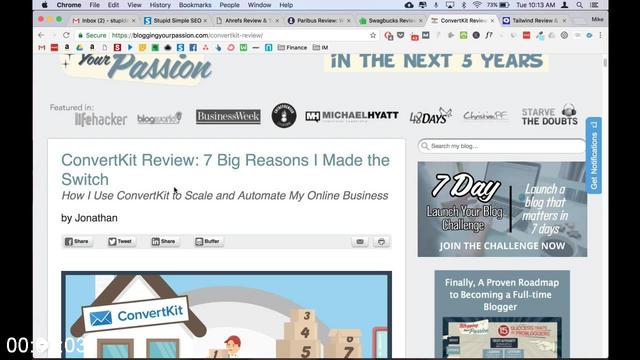Click the address bar URL

[187, 36]
